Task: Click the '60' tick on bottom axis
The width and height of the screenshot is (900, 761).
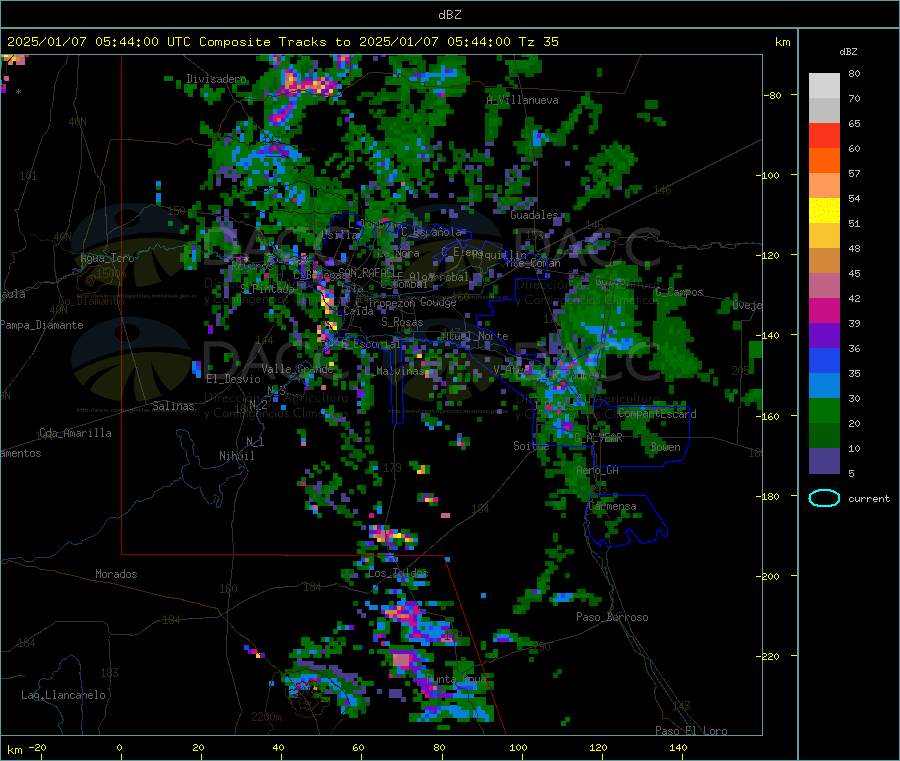Action: pos(358,747)
